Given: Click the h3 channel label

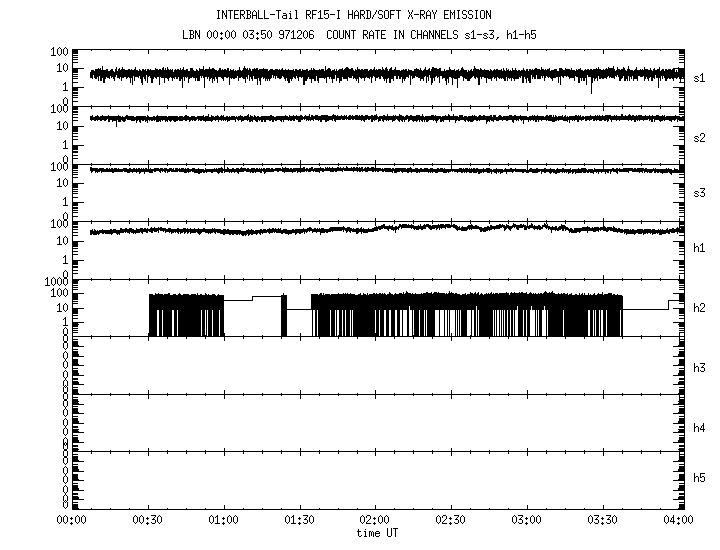Looking at the screenshot, I should coord(700,368).
